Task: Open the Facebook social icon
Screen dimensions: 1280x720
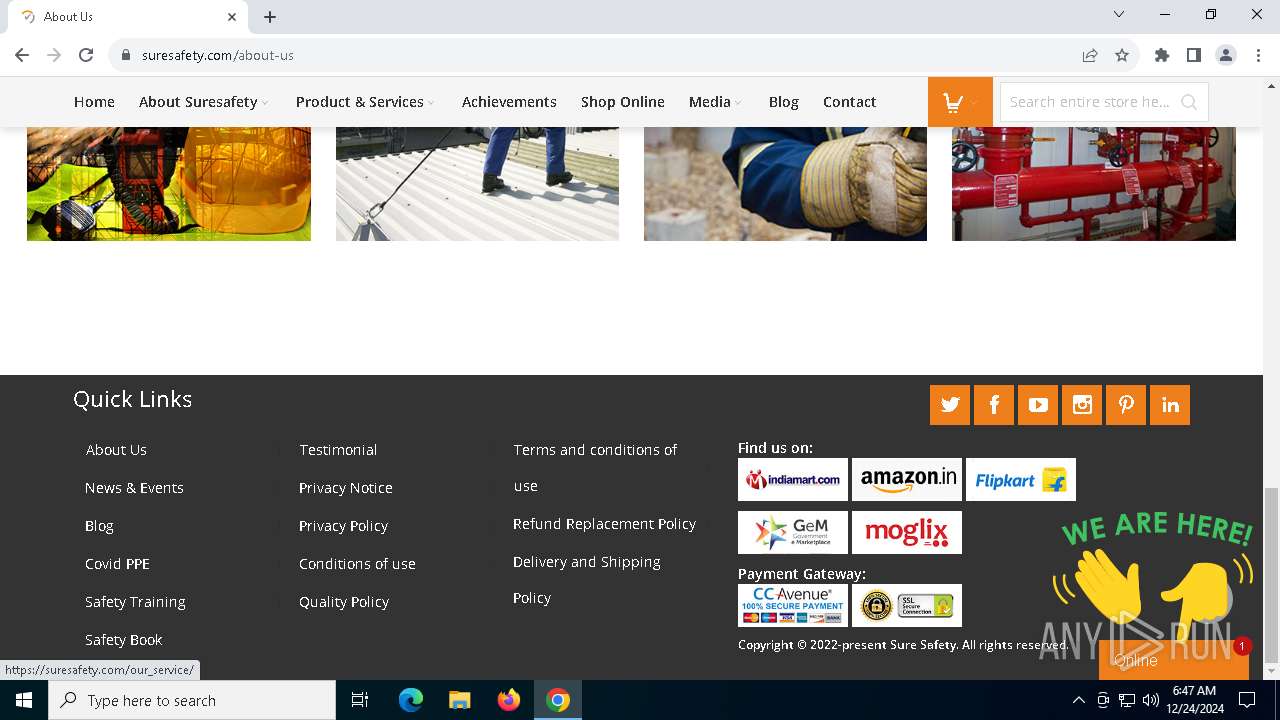Action: click(994, 405)
